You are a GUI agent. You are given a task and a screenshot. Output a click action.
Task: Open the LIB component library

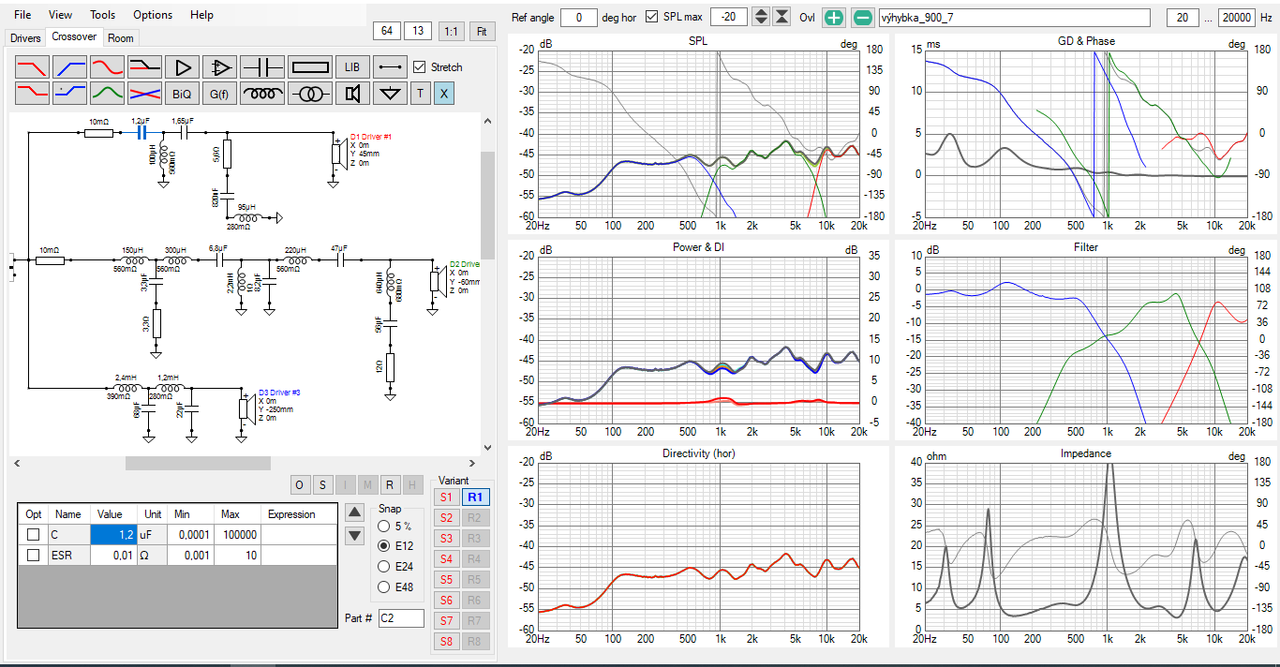(352, 67)
